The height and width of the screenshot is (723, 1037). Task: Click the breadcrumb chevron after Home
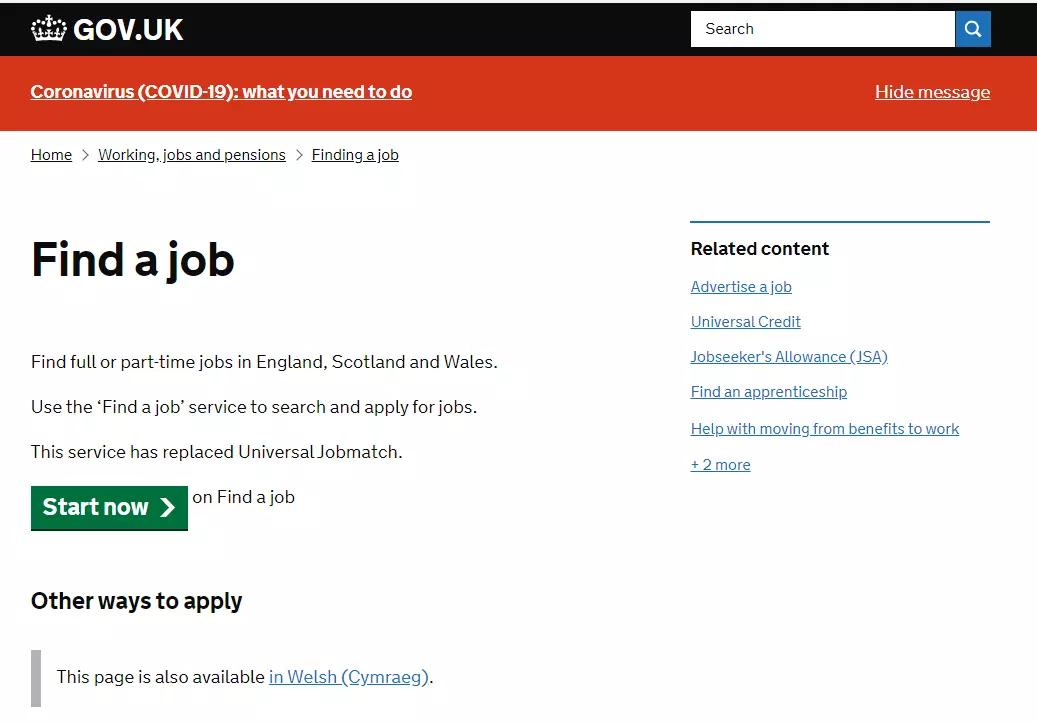pos(85,155)
